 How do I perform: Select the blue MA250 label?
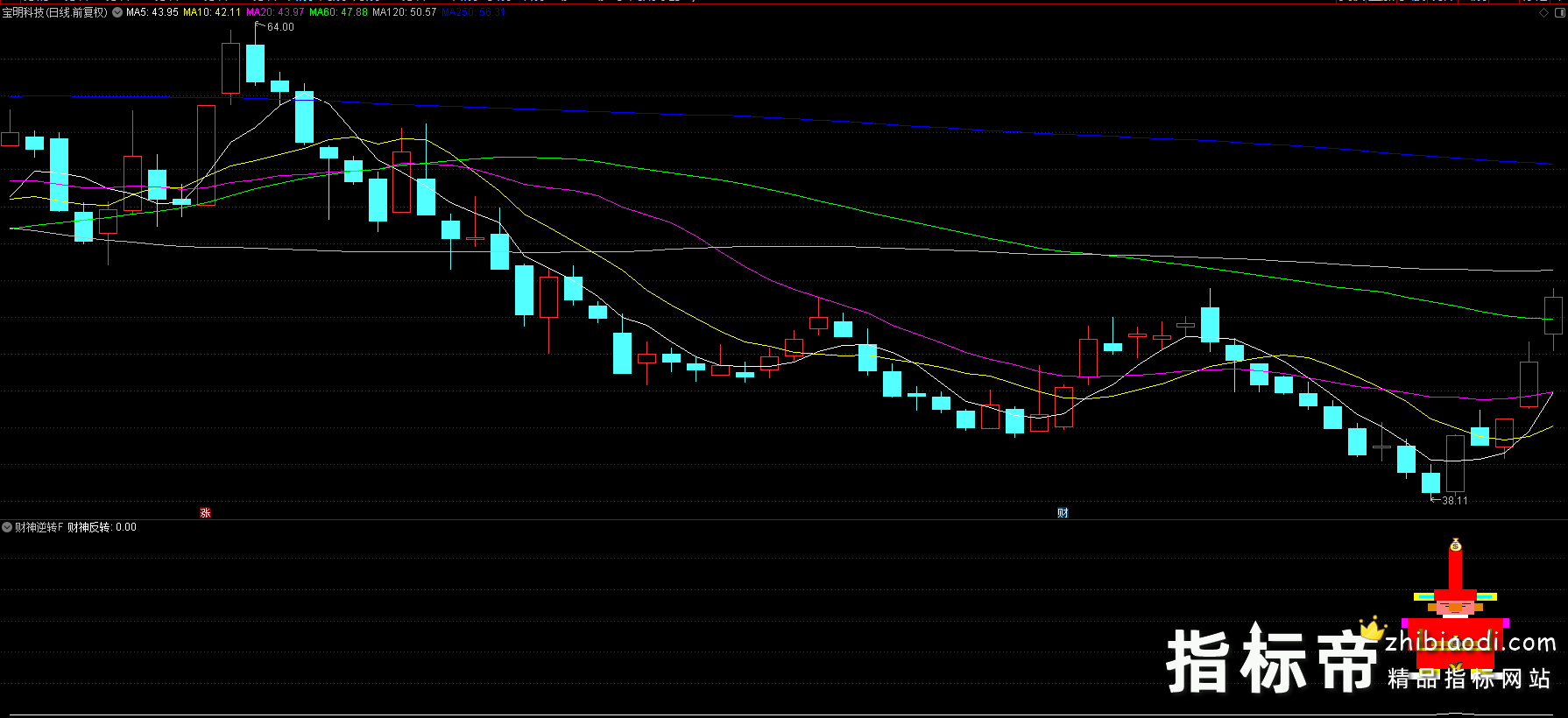tap(473, 12)
